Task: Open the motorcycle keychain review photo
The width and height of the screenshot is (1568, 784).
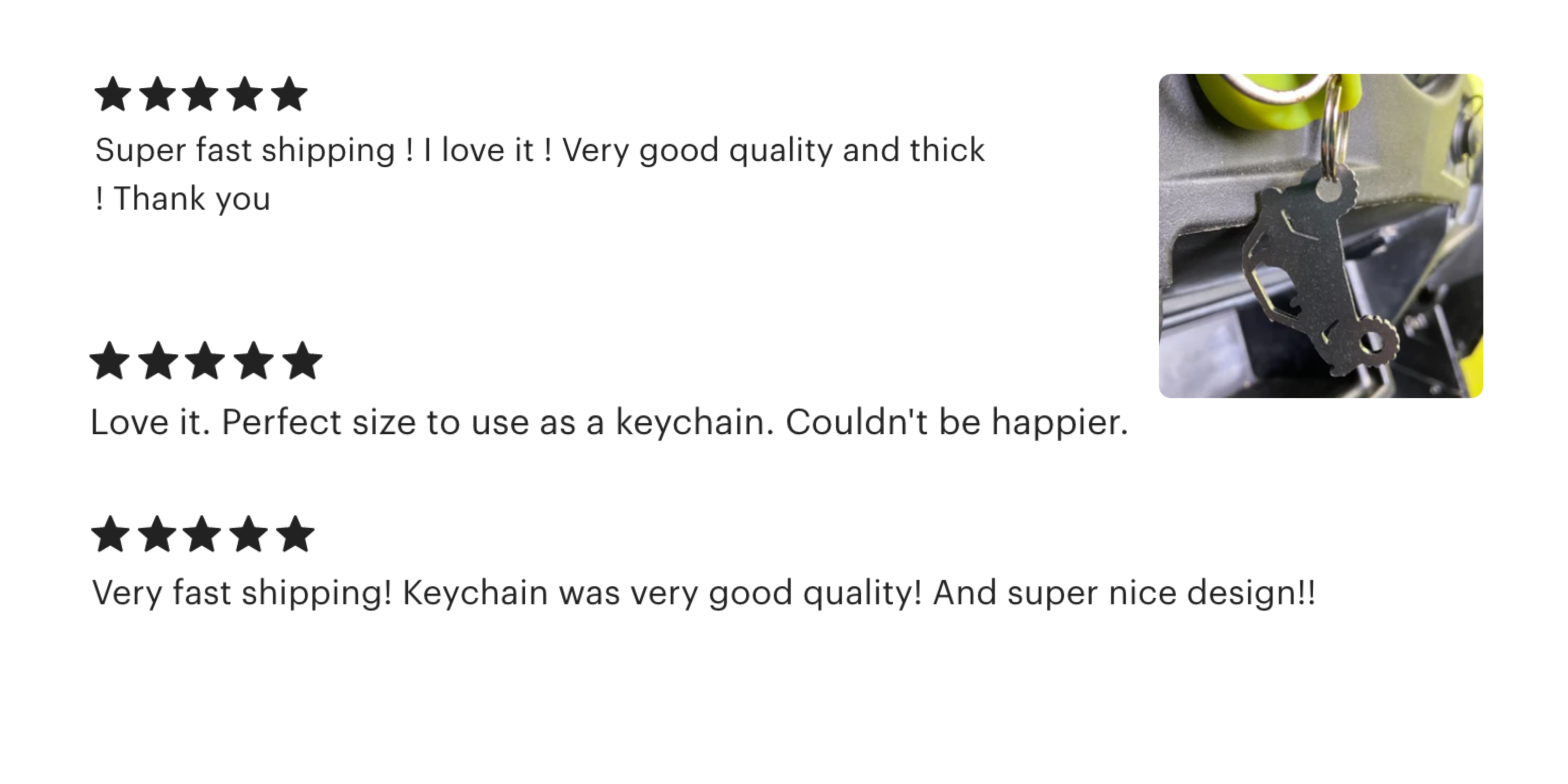Action: [1320, 236]
